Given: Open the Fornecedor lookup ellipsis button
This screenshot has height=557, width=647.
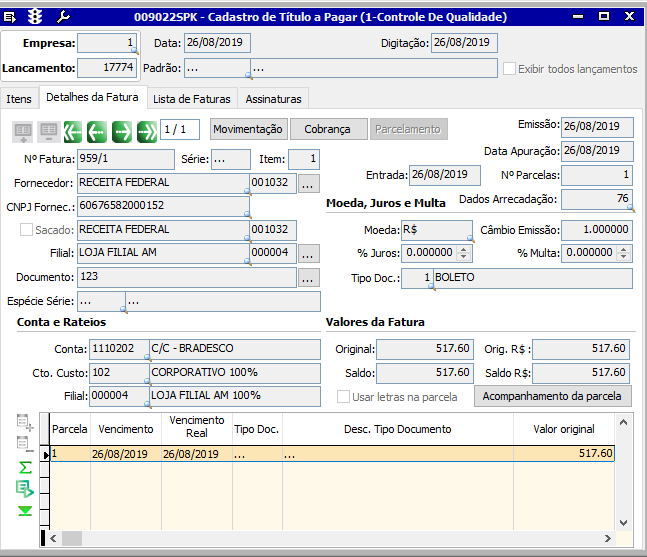Looking at the screenshot, I should tap(309, 184).
